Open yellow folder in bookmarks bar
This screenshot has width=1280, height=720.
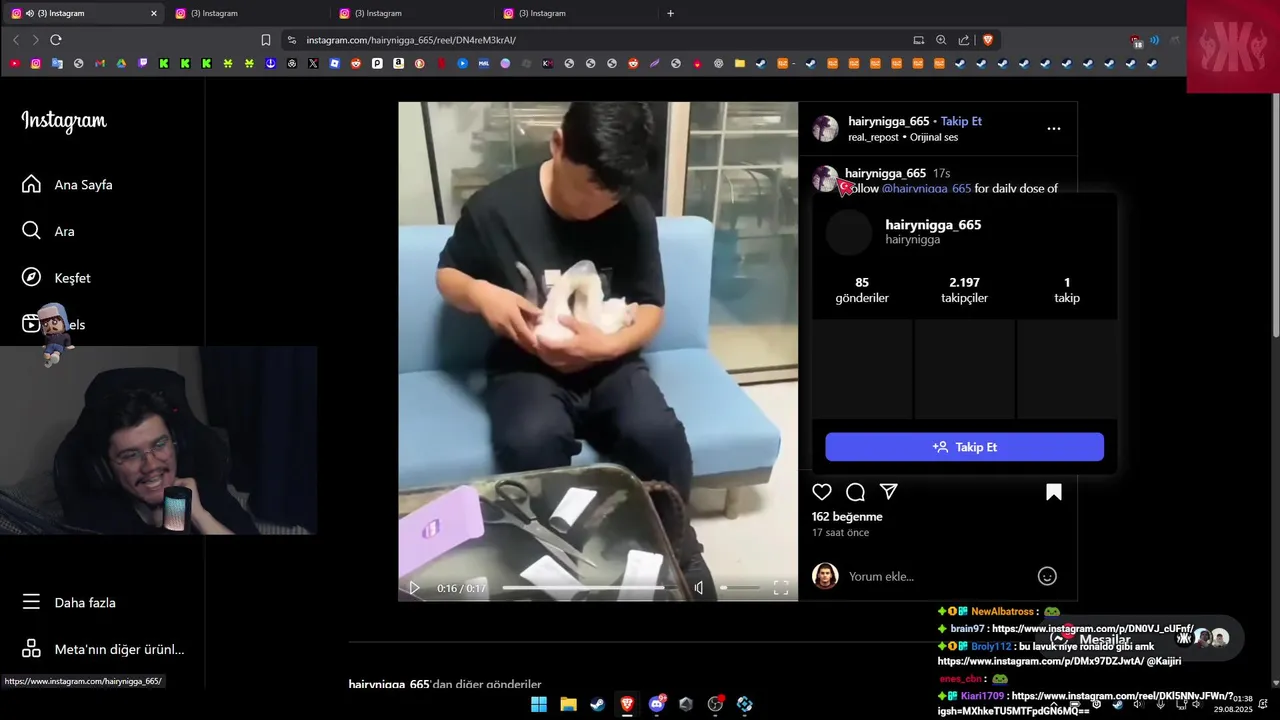pos(739,63)
